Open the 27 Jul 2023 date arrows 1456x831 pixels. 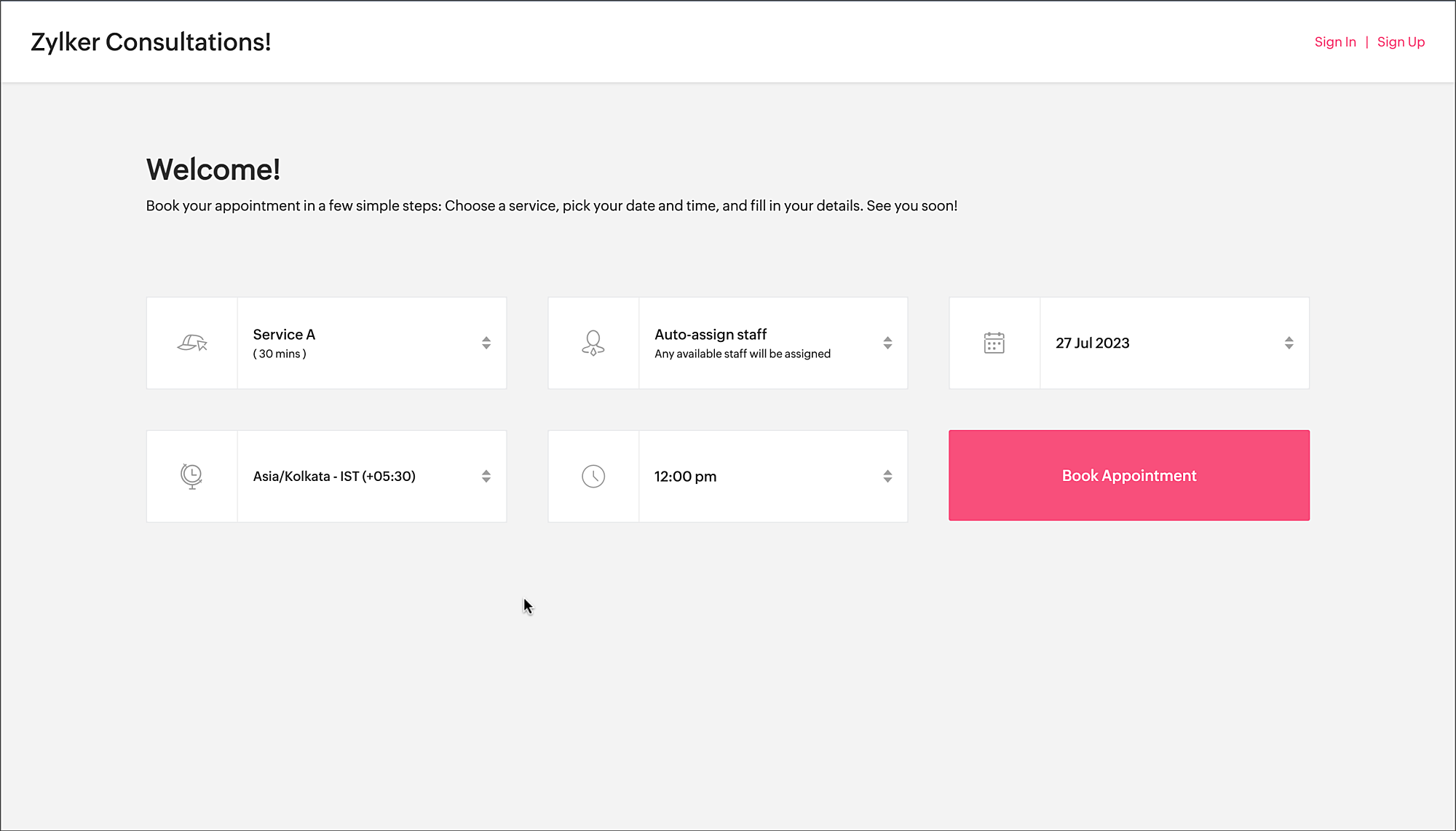pyautogui.click(x=1289, y=343)
